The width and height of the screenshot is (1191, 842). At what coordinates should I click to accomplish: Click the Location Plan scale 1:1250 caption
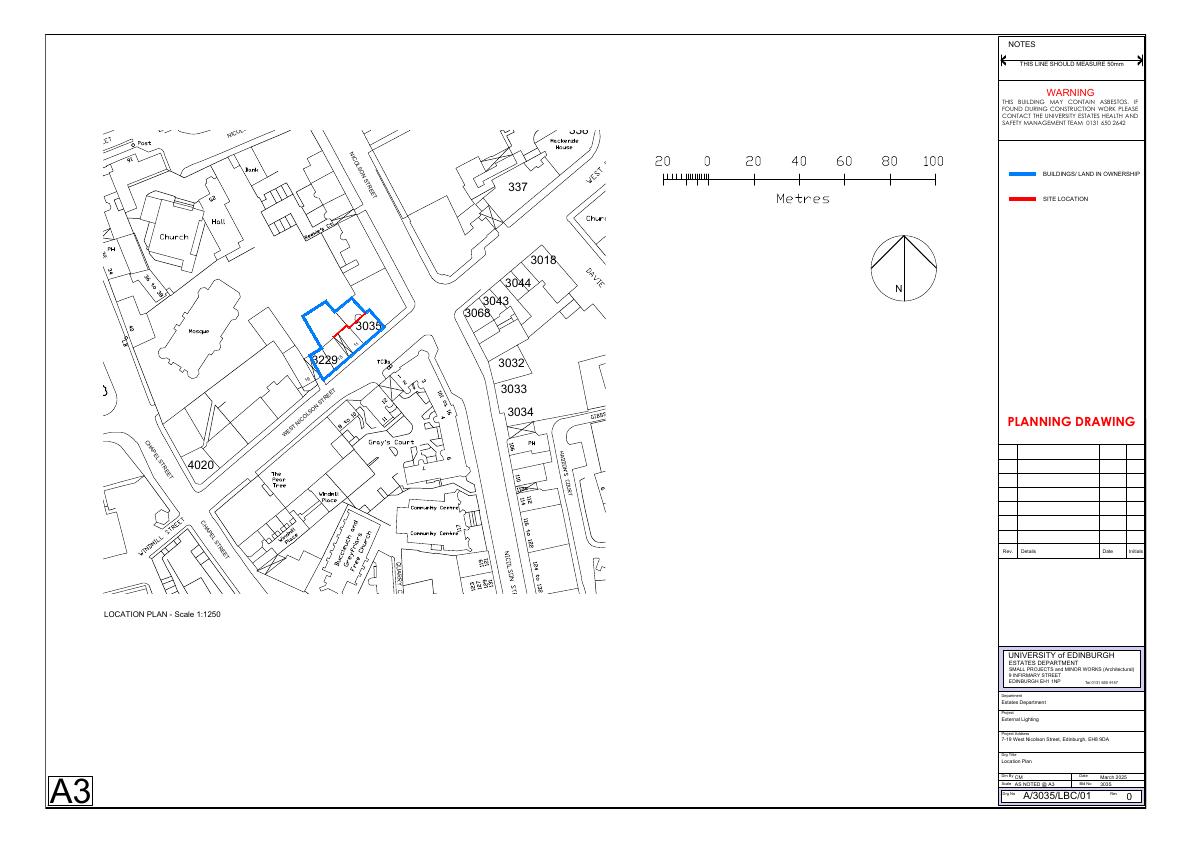pos(162,614)
